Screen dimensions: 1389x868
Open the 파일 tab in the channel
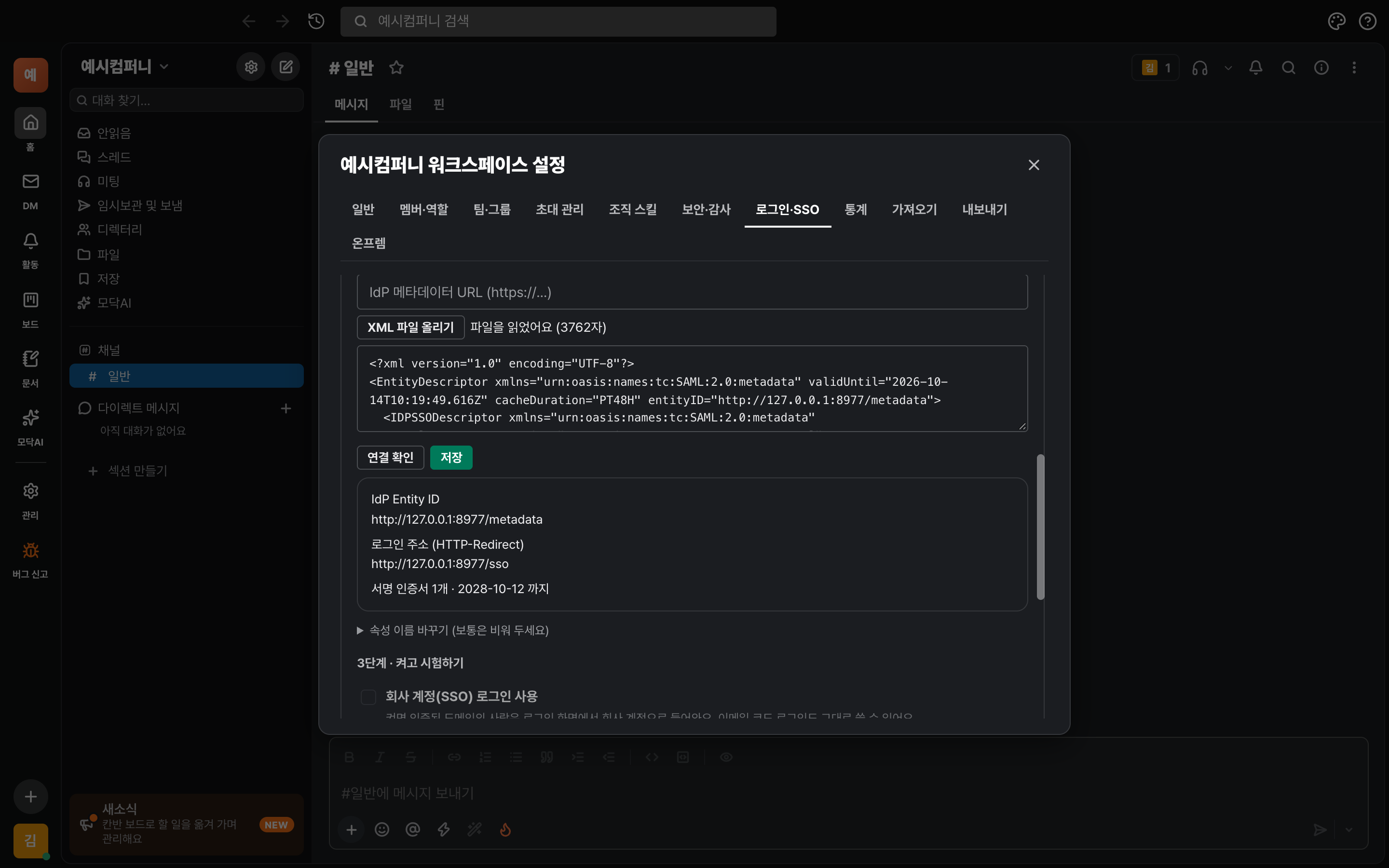tap(400, 105)
